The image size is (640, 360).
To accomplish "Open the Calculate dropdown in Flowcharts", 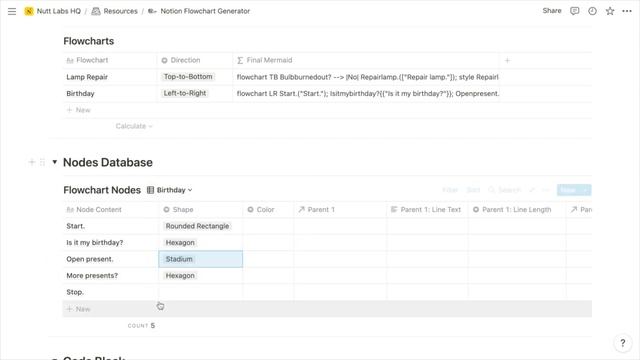I will pyautogui.click(x=133, y=126).
